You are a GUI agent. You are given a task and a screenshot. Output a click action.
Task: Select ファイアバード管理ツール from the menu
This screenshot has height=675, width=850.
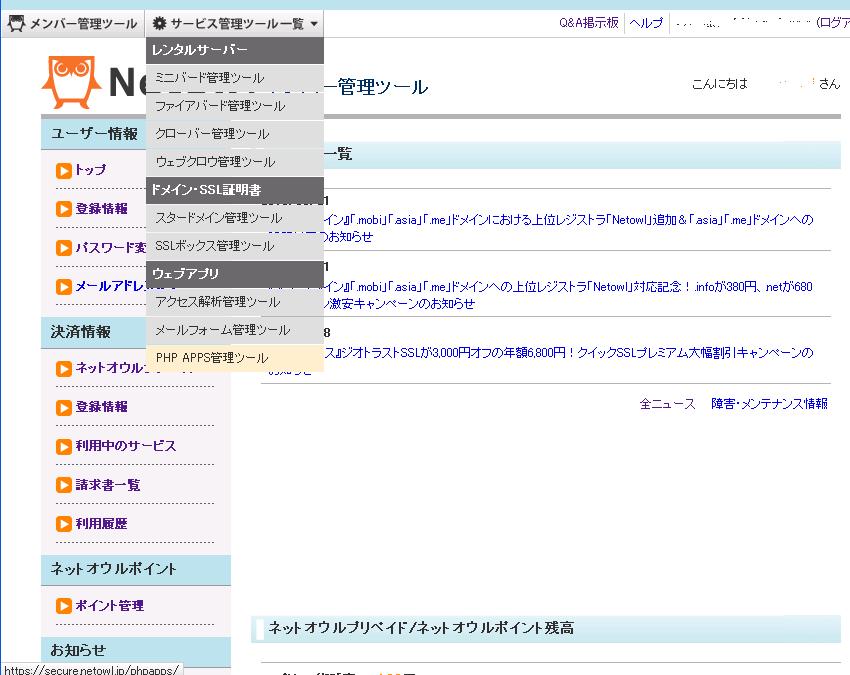220,106
